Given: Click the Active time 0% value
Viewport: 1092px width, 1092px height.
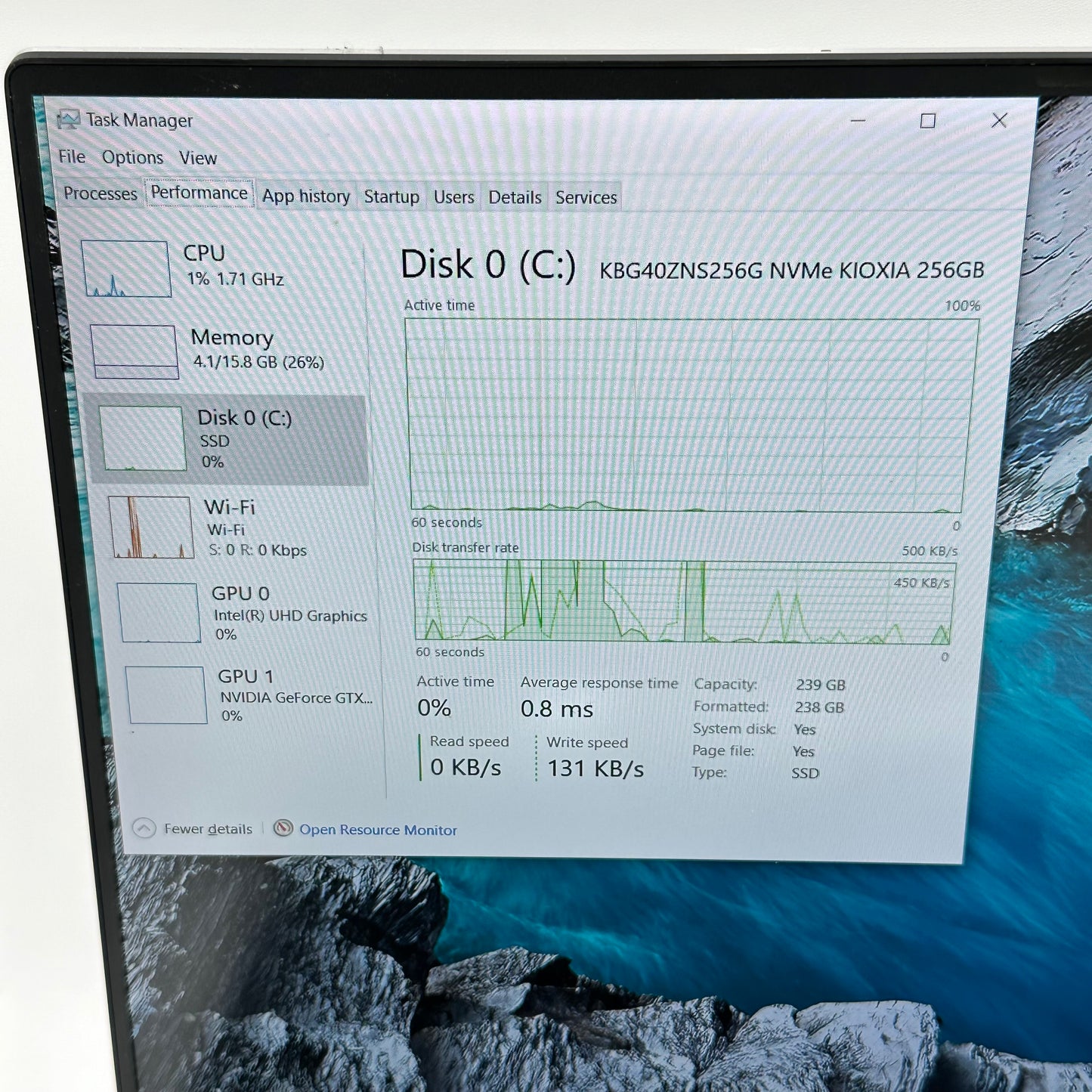Looking at the screenshot, I should (434, 708).
